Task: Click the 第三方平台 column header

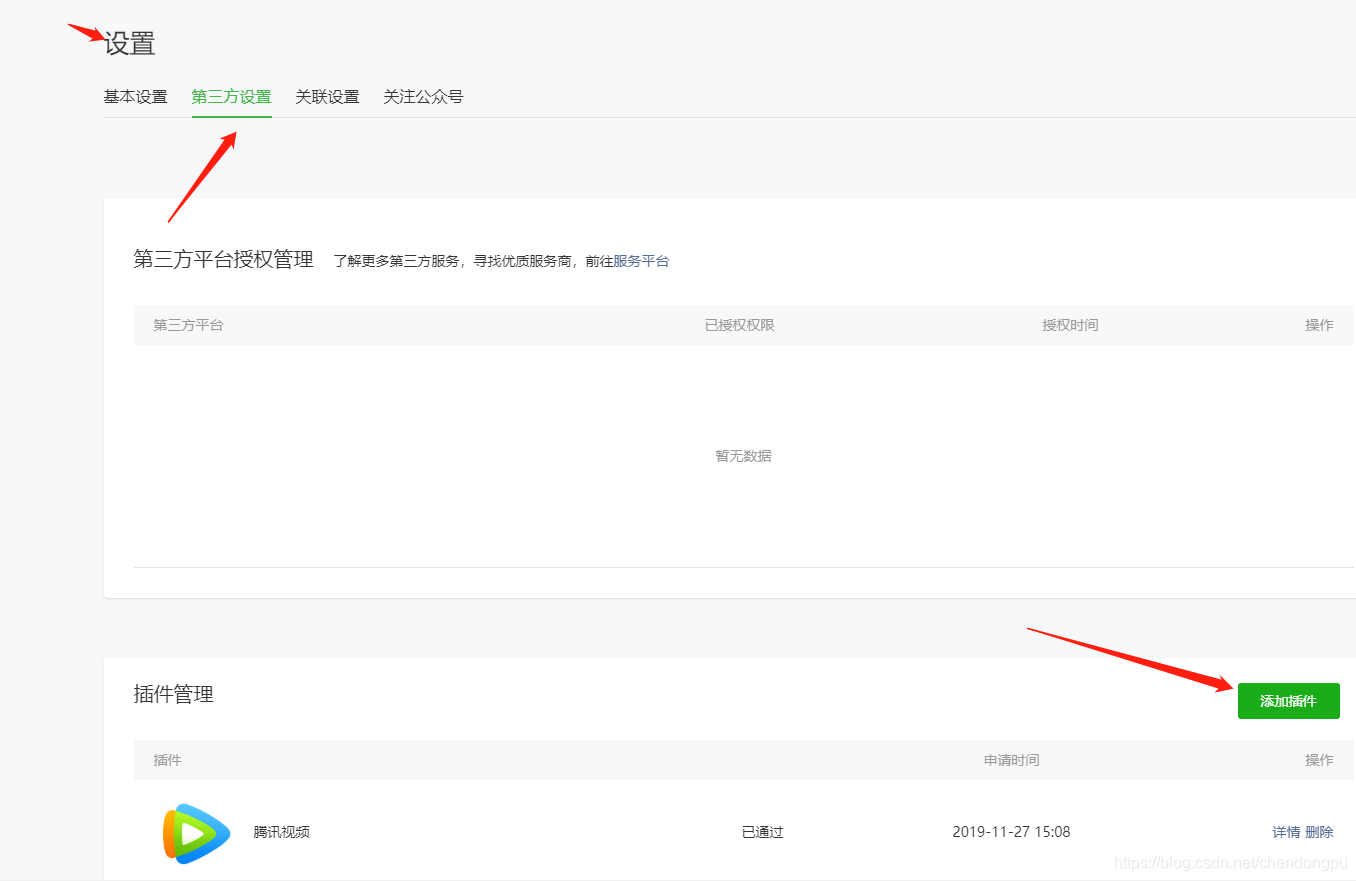Action: click(x=188, y=325)
